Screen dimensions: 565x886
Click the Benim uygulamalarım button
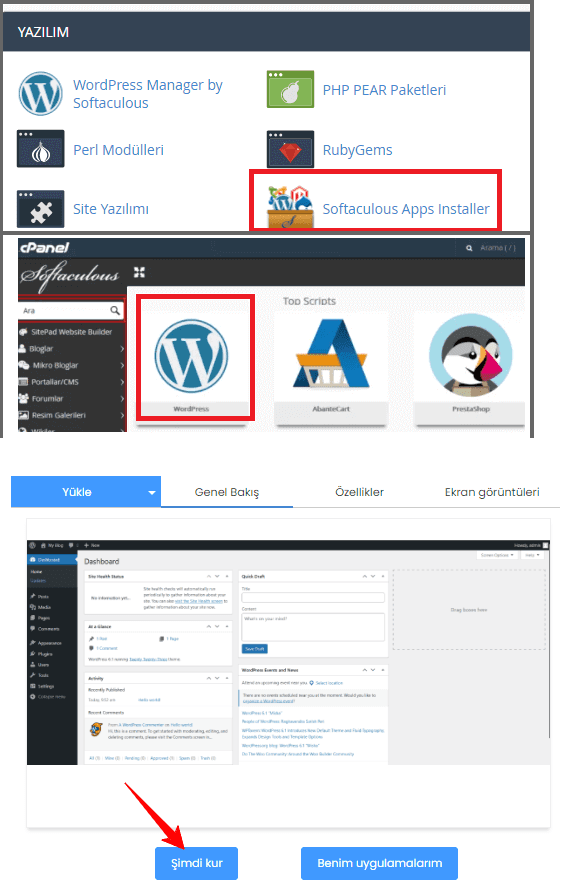(380, 863)
